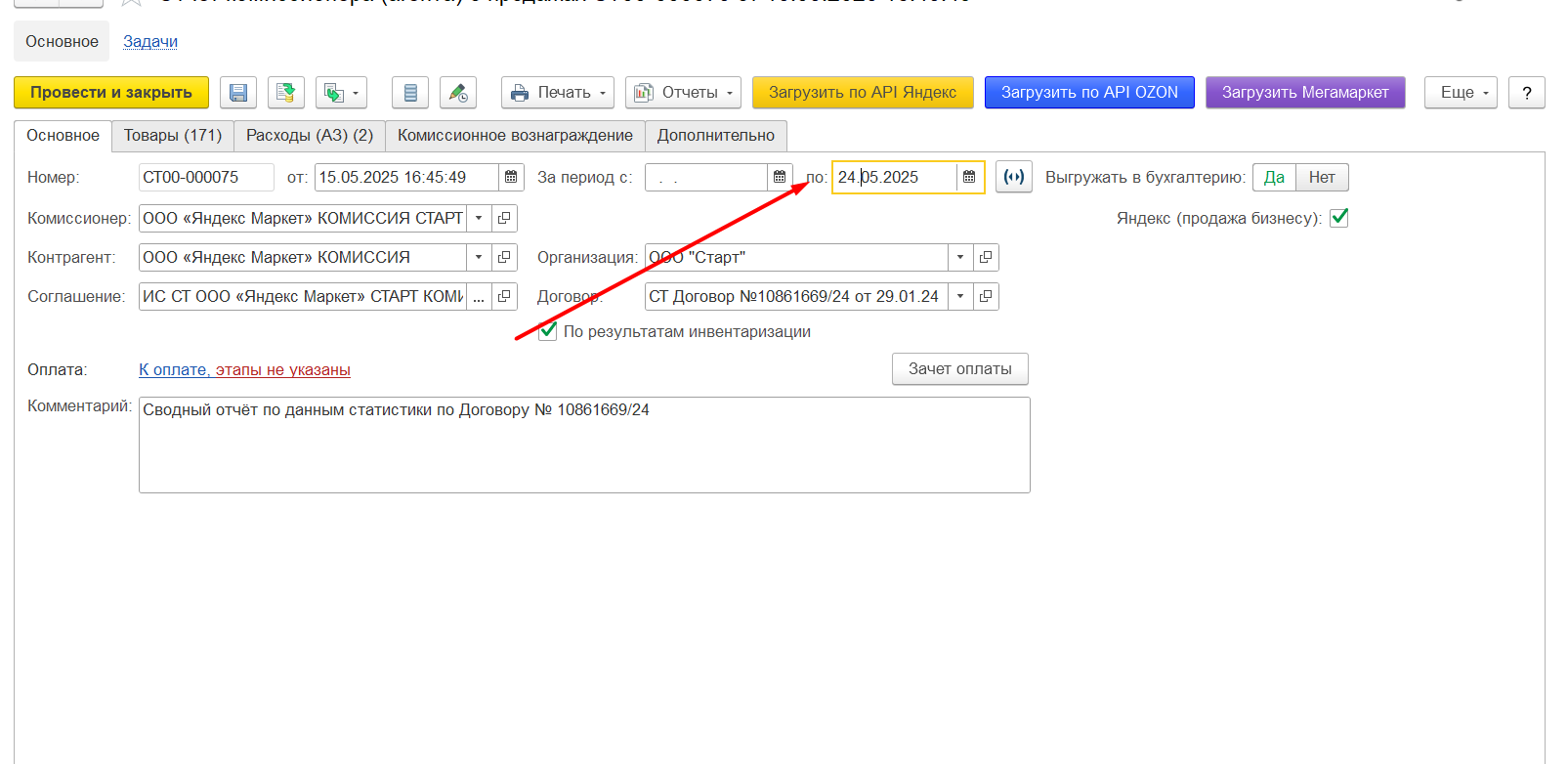The image size is (1568, 764).
Task: Open the Печать dropdown menu
Action: [x=558, y=93]
